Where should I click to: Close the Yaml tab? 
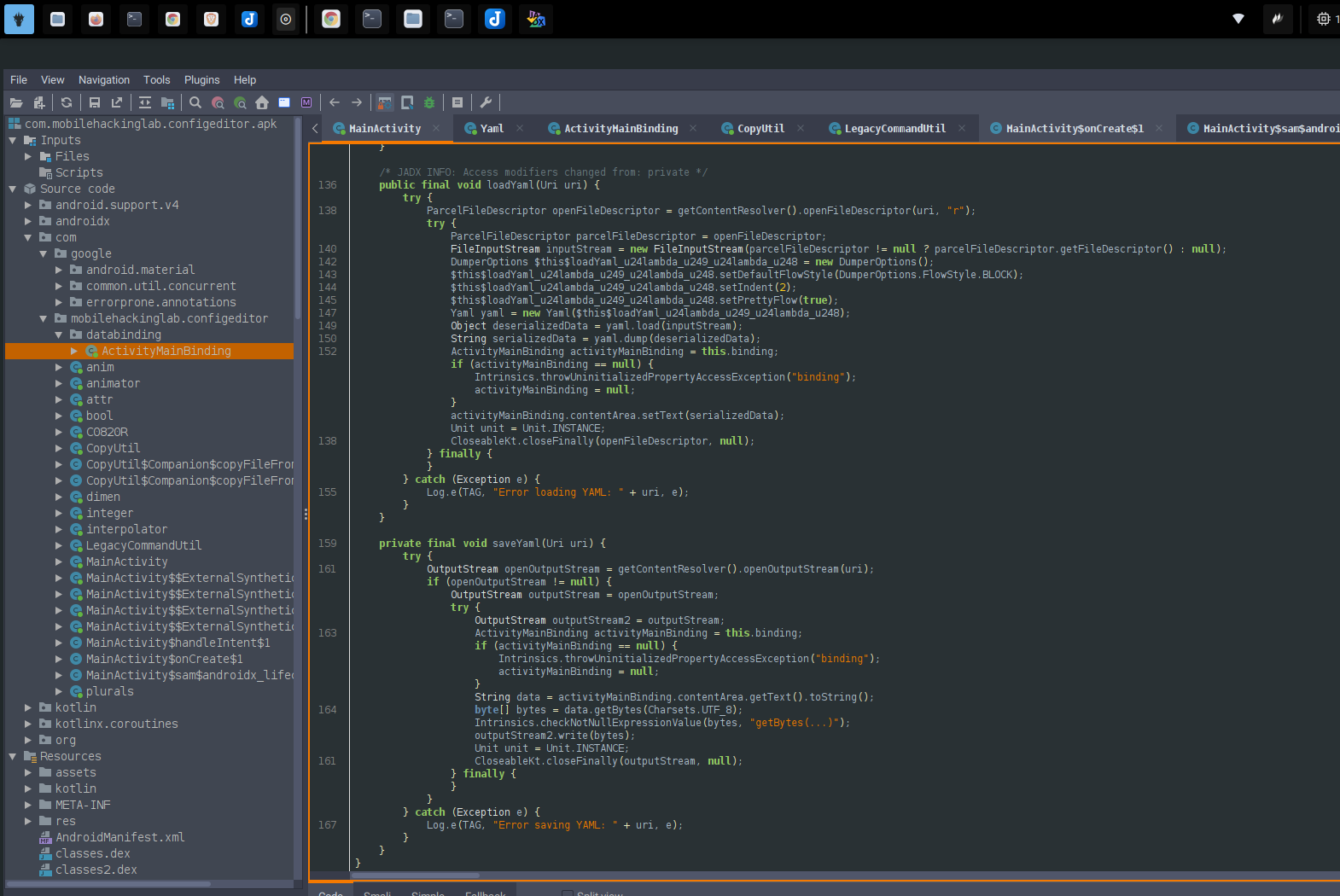coord(519,128)
